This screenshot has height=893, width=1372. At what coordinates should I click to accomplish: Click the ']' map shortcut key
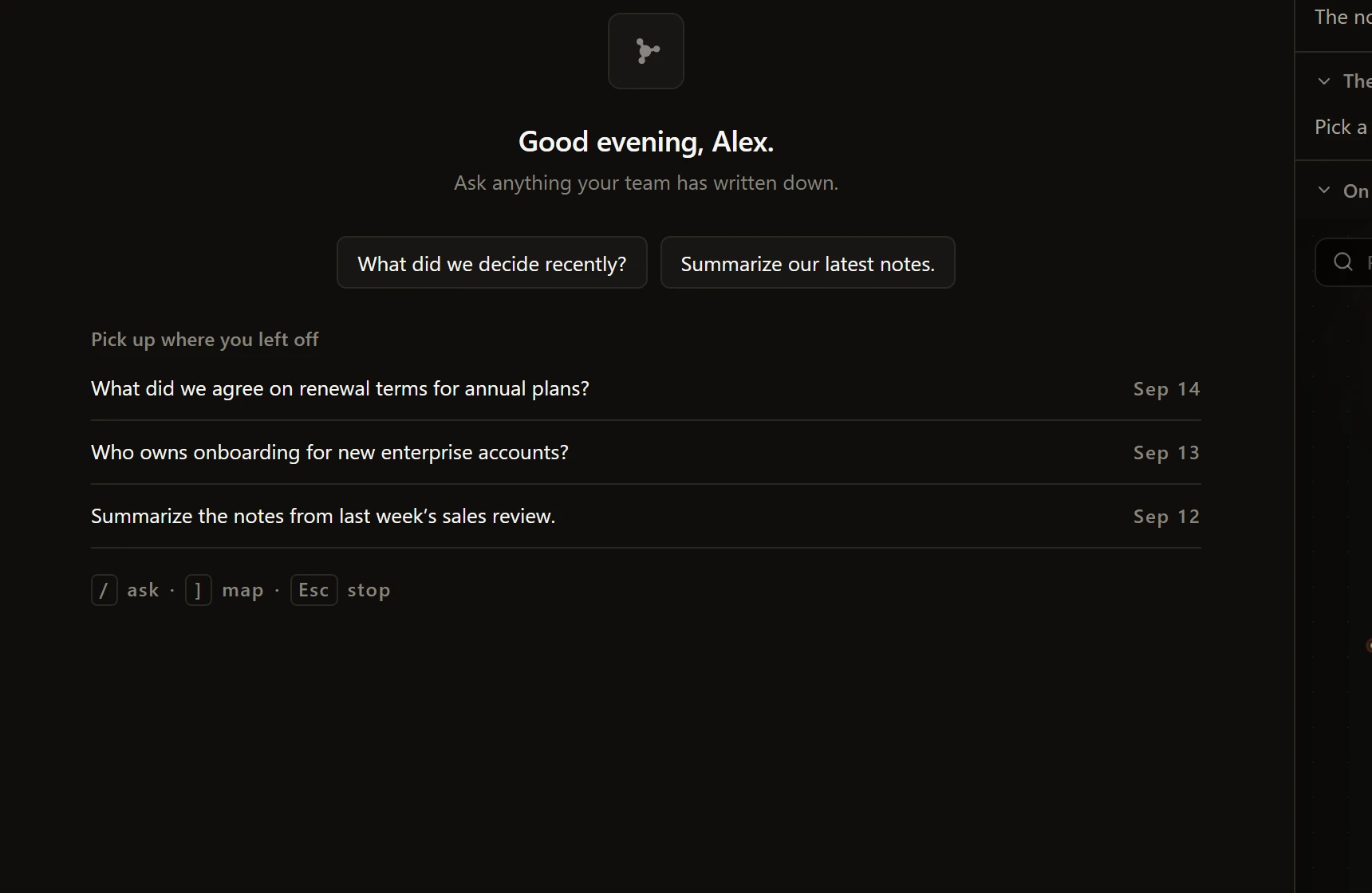coord(199,590)
